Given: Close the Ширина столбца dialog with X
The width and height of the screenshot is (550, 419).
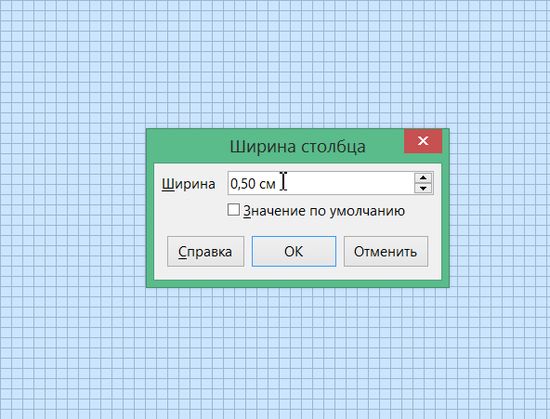Looking at the screenshot, I should pyautogui.click(x=423, y=141).
